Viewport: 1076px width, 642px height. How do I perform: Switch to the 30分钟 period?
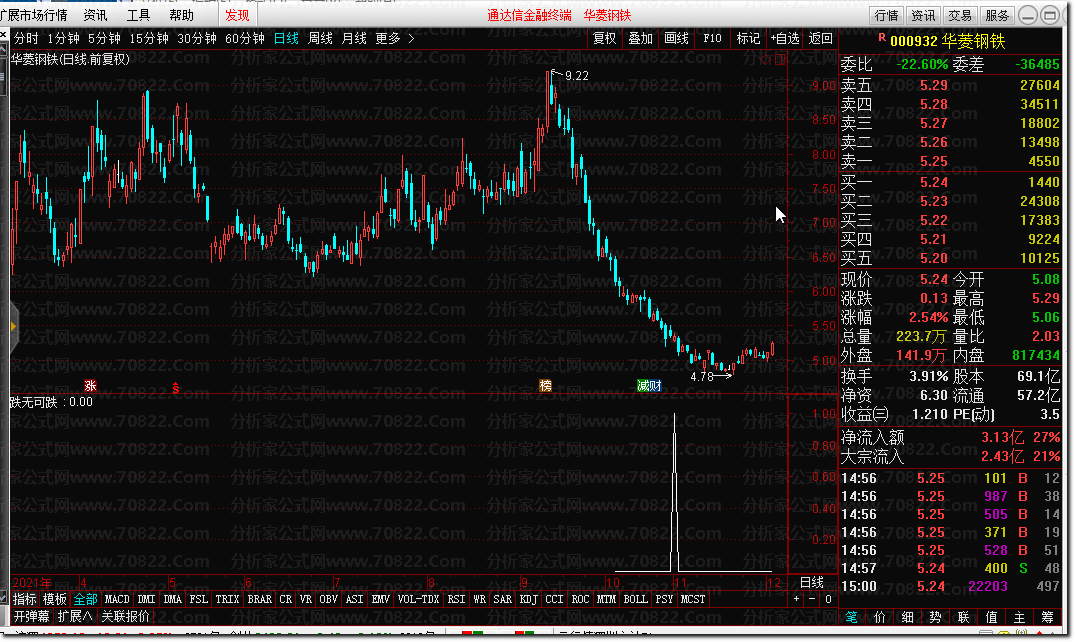coord(197,38)
